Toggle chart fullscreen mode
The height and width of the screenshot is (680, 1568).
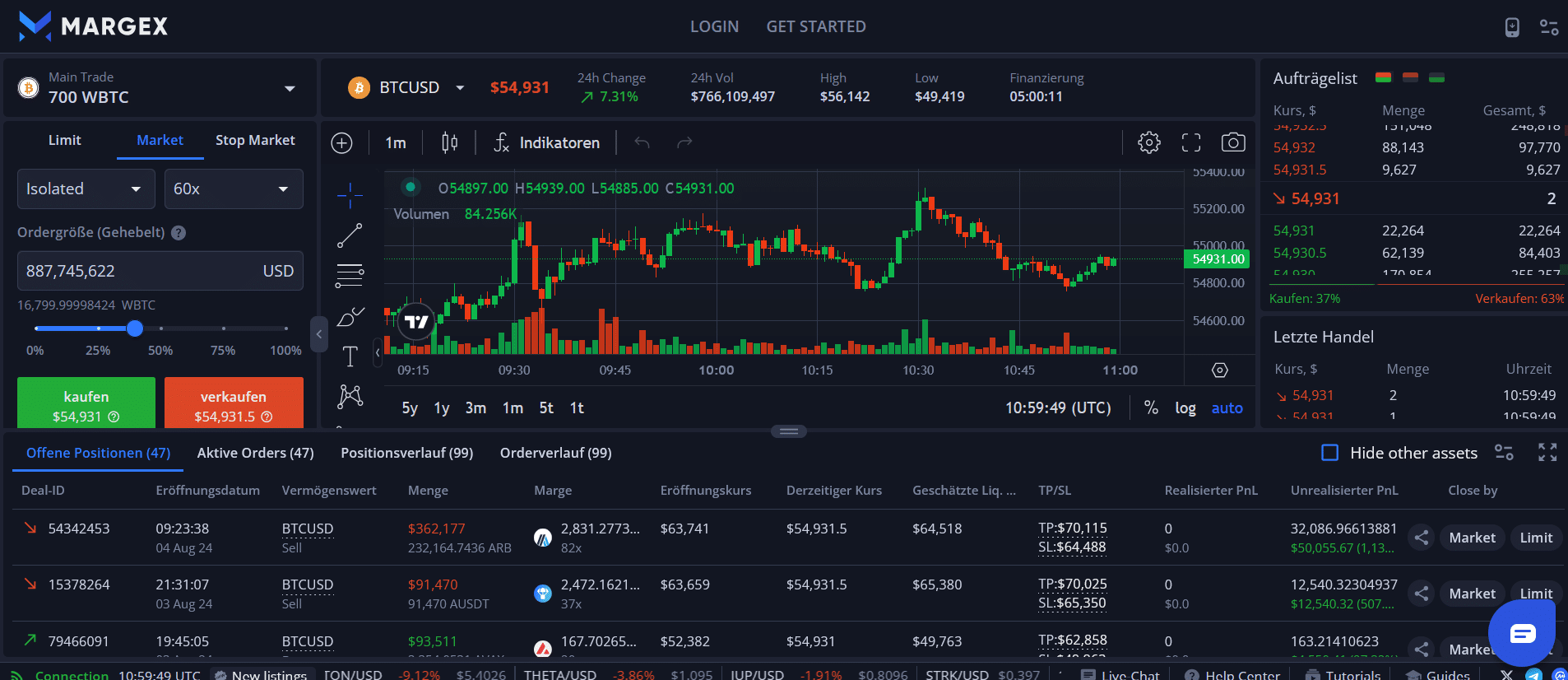[1191, 142]
